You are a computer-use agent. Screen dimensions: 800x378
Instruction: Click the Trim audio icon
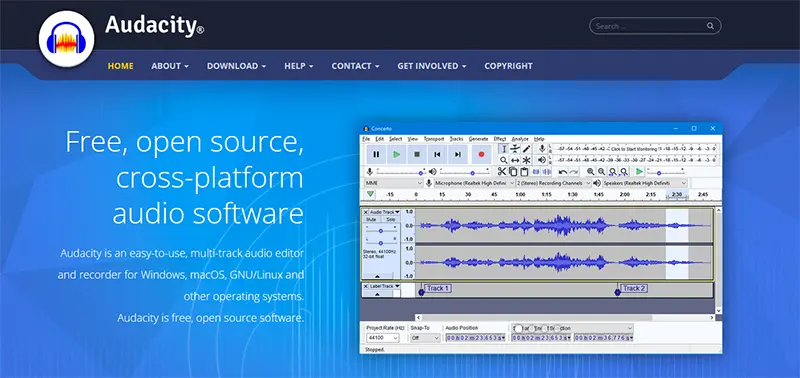coord(536,171)
